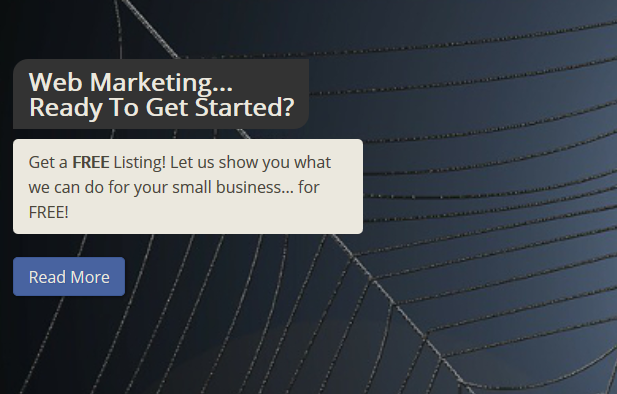Click the word "Started?" in the heading

pyautogui.click(x=245, y=107)
